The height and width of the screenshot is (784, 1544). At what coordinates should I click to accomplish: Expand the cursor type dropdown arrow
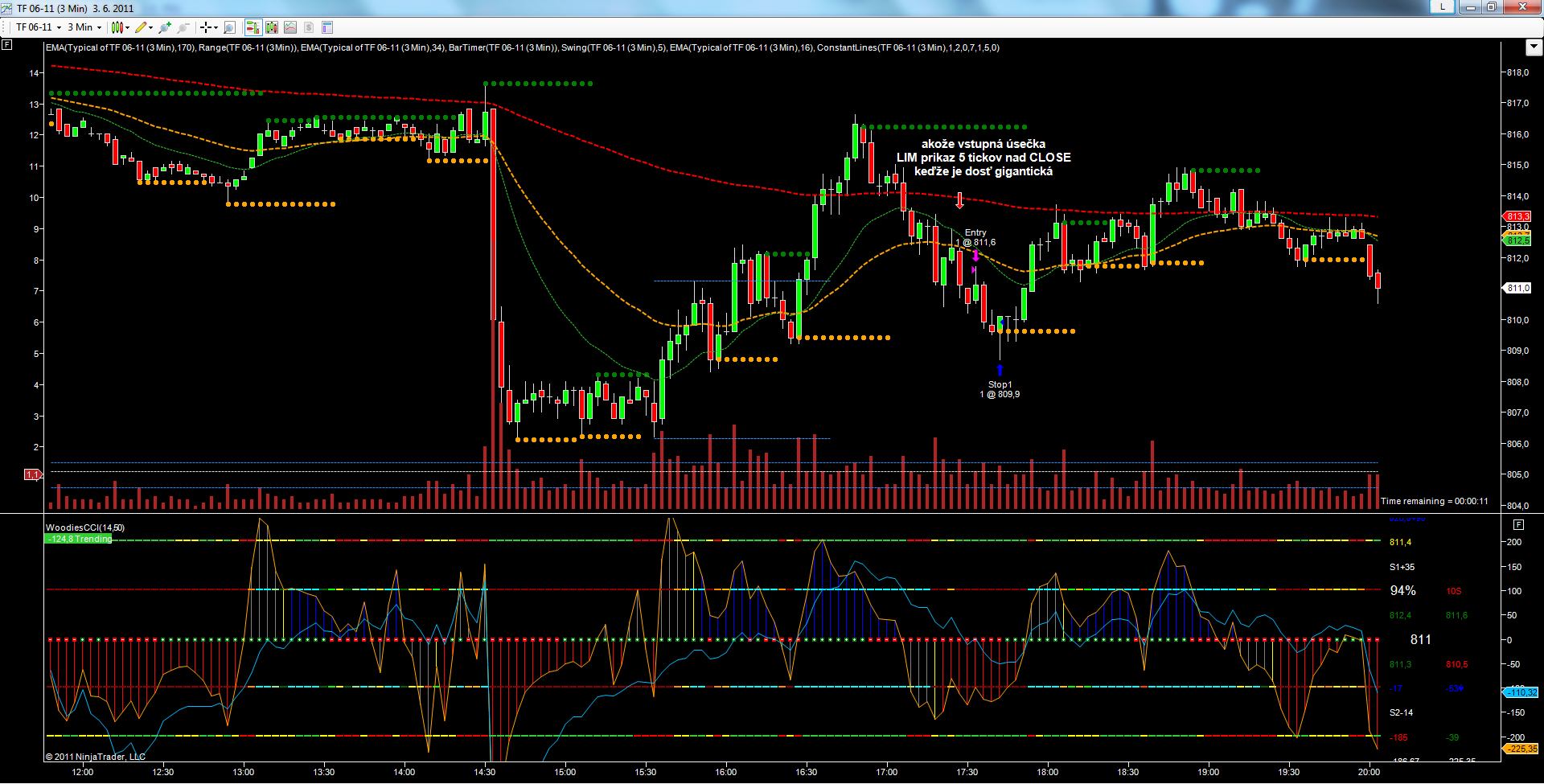[x=216, y=27]
